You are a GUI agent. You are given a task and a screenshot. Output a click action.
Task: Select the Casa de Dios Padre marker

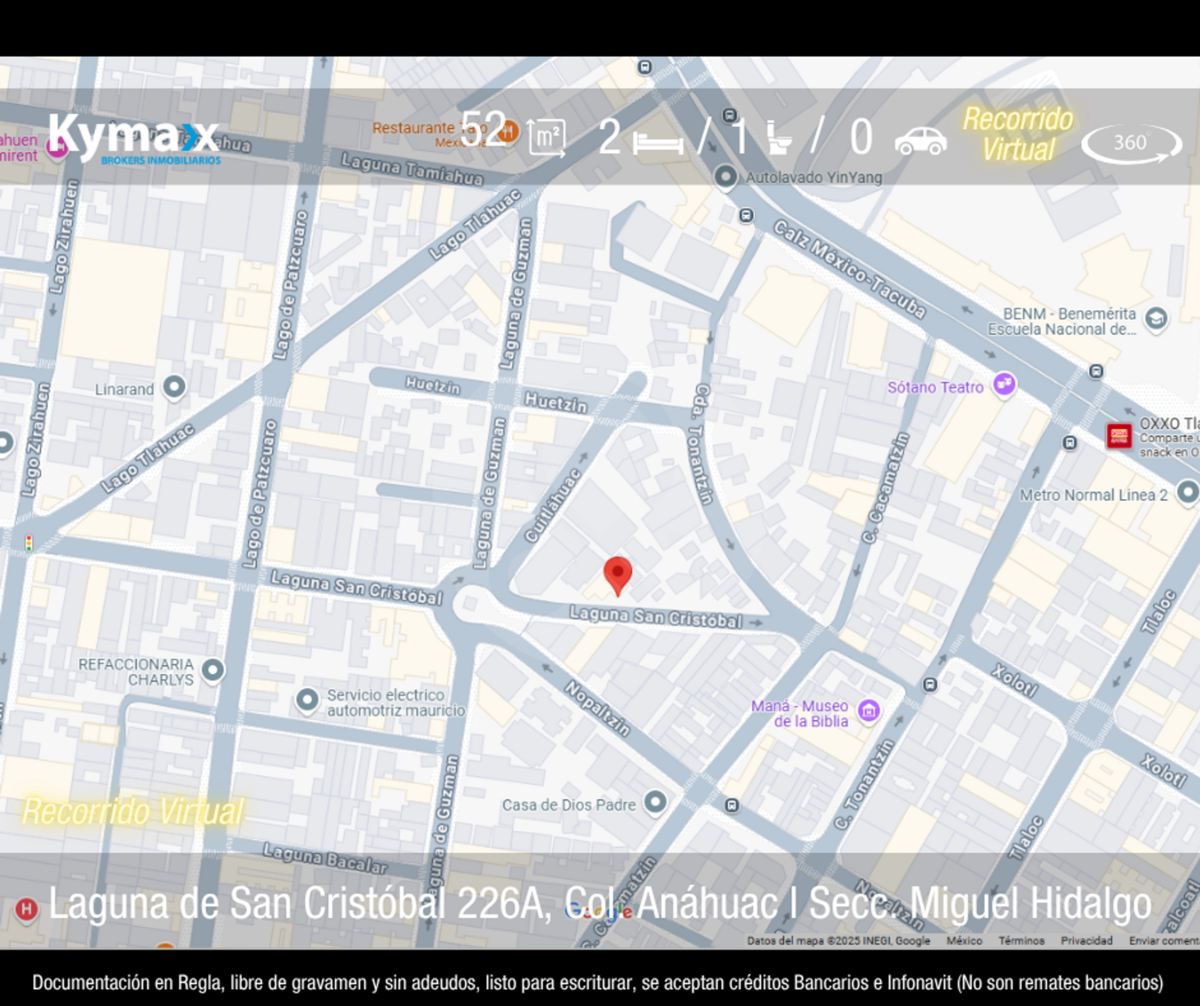pos(655,802)
